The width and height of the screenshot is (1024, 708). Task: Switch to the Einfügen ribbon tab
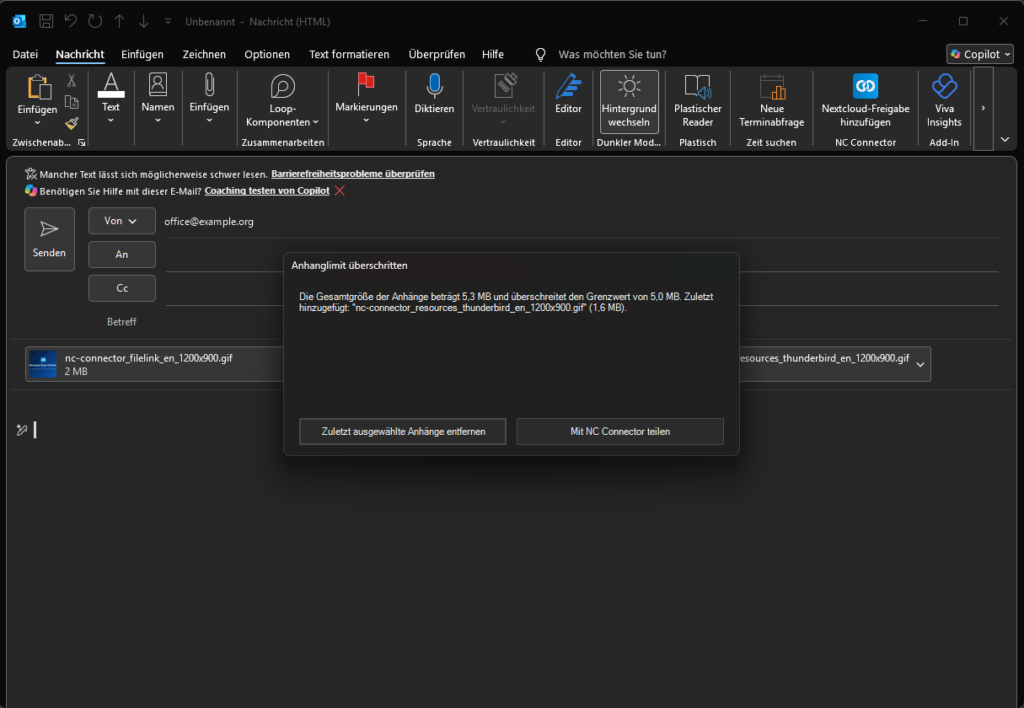click(142, 54)
